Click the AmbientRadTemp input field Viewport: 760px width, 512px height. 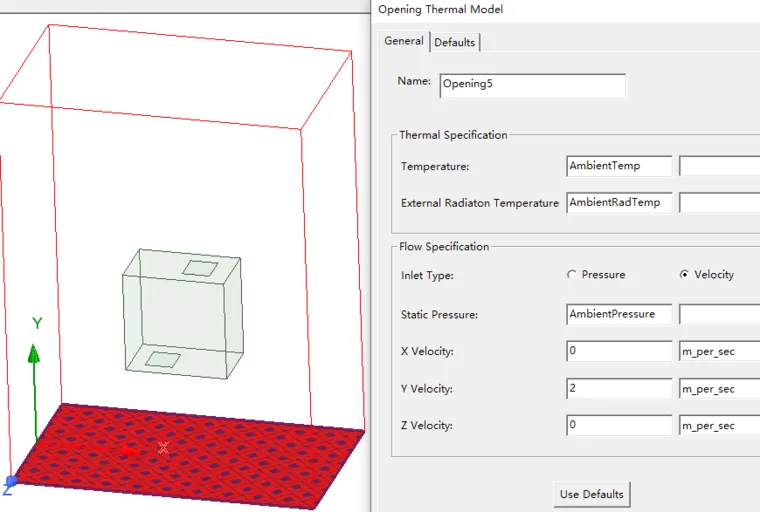pyautogui.click(x=619, y=202)
